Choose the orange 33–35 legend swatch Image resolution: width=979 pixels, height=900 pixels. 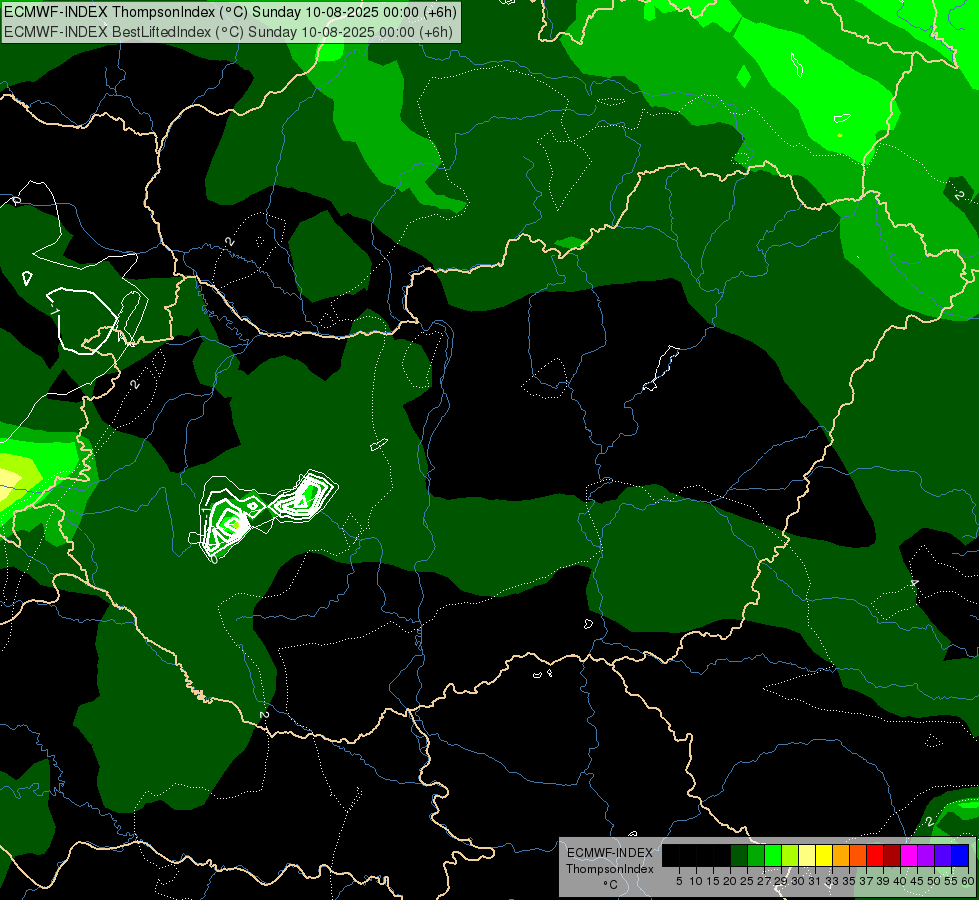click(841, 855)
